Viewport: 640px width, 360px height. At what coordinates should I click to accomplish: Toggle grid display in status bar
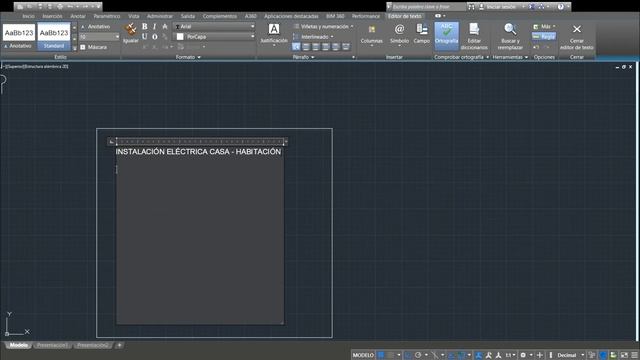click(381, 355)
